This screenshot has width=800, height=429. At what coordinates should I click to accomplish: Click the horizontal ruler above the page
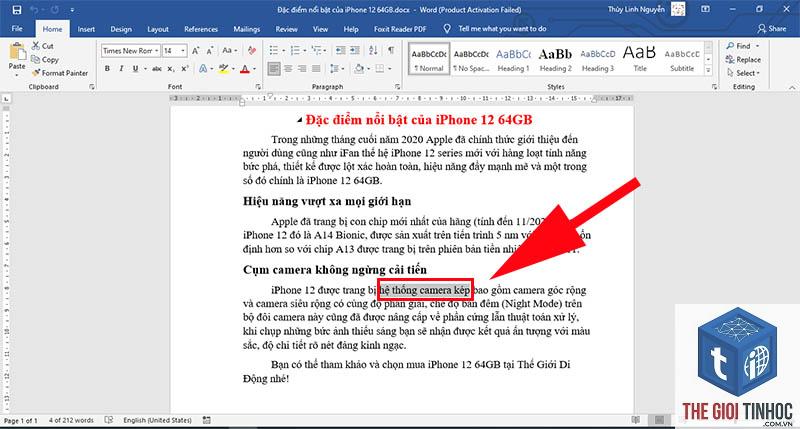pyautogui.click(x=403, y=98)
